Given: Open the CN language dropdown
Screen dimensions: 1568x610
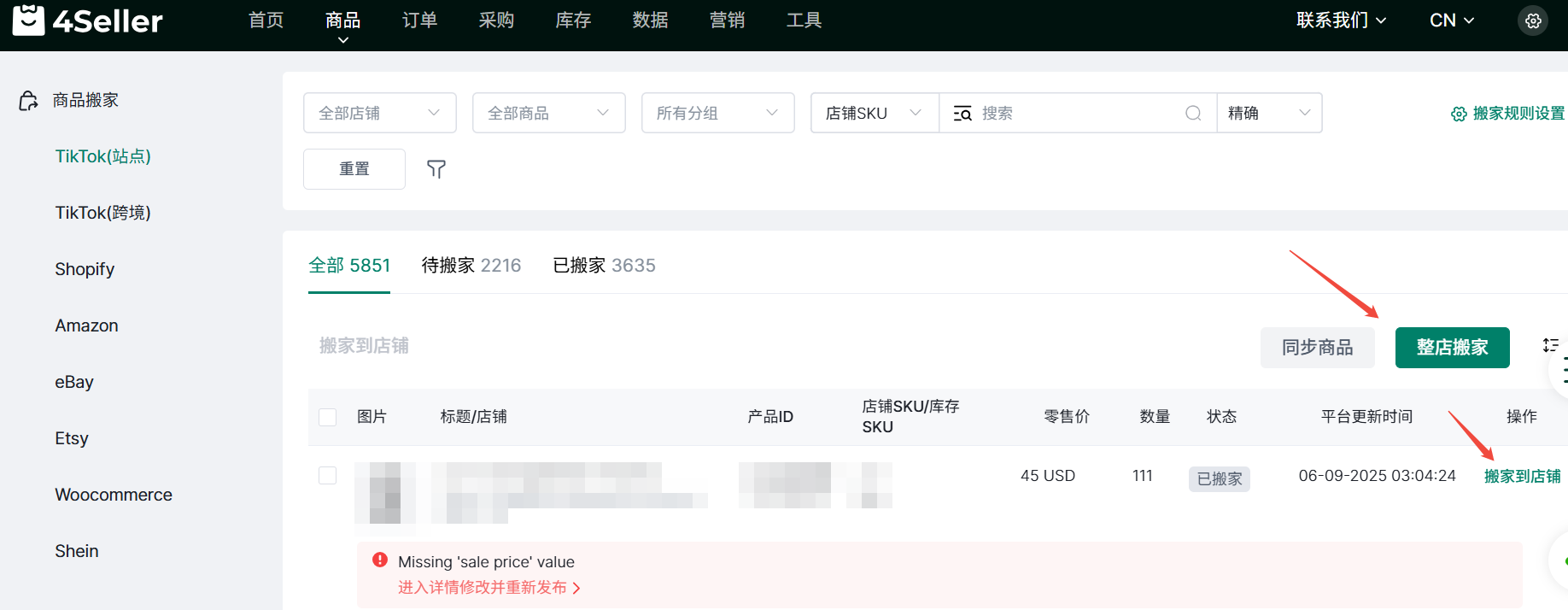Looking at the screenshot, I should tap(1451, 21).
